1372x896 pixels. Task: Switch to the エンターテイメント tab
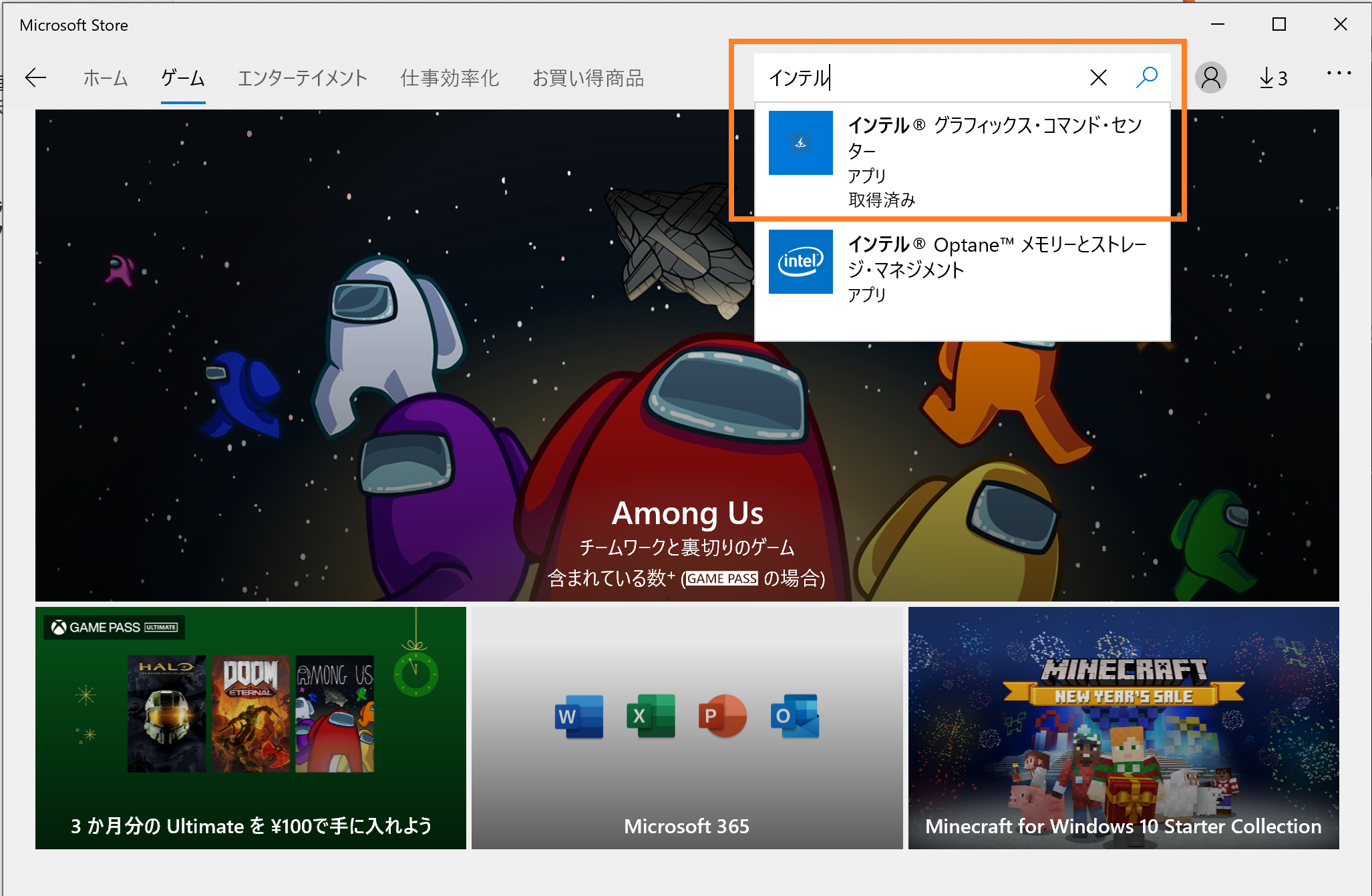(x=303, y=78)
